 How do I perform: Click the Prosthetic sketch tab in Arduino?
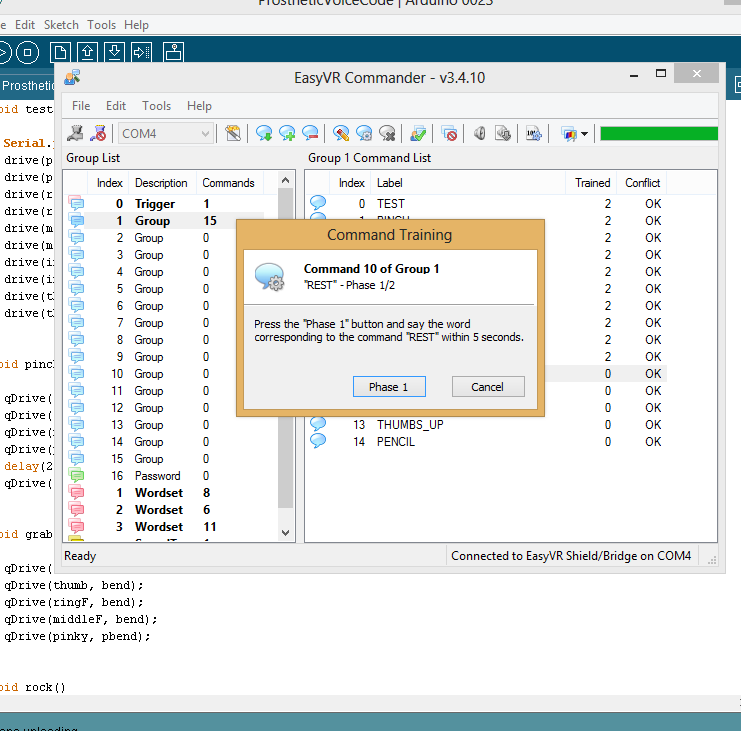[x=27, y=86]
